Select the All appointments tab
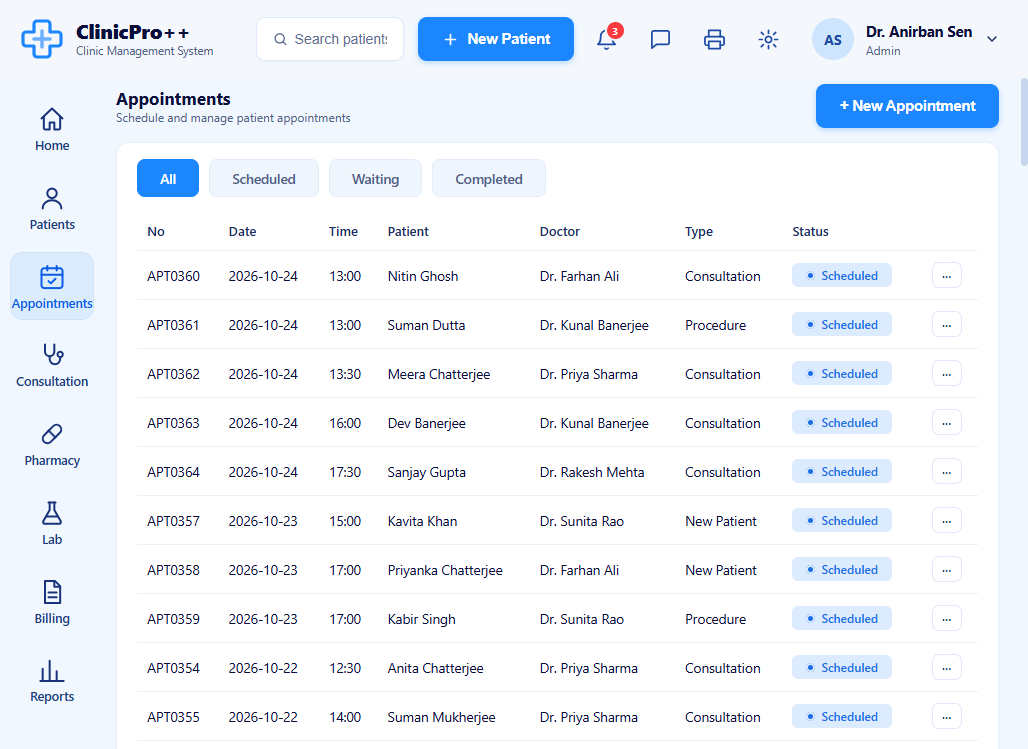Image resolution: width=1028 pixels, height=749 pixels. (168, 178)
